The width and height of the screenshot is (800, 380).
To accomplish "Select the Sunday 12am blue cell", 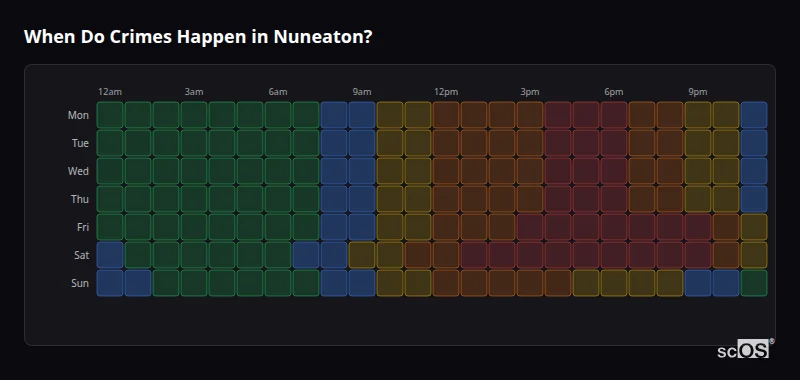I will click(x=110, y=283).
